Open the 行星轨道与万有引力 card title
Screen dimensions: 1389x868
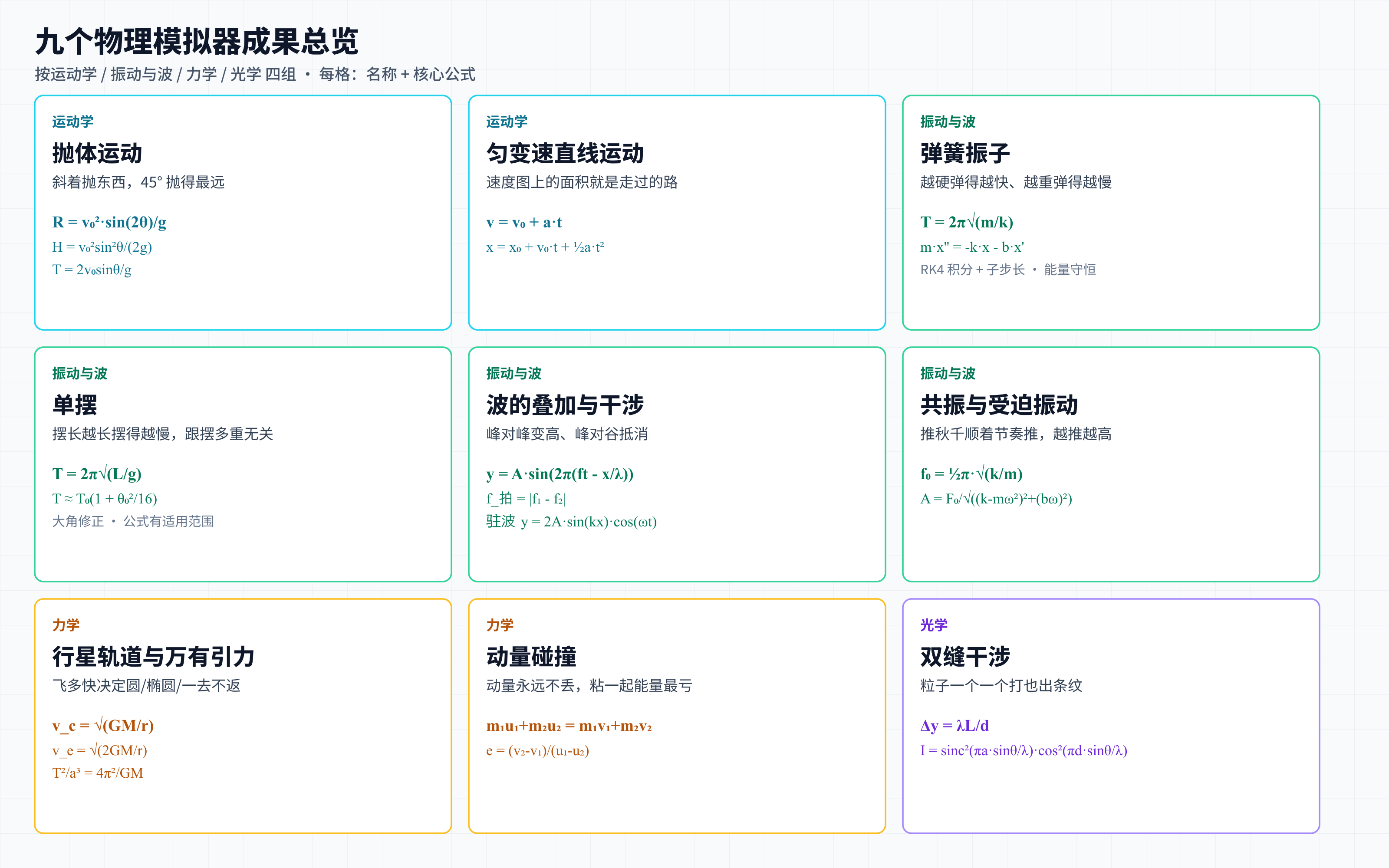click(153, 656)
